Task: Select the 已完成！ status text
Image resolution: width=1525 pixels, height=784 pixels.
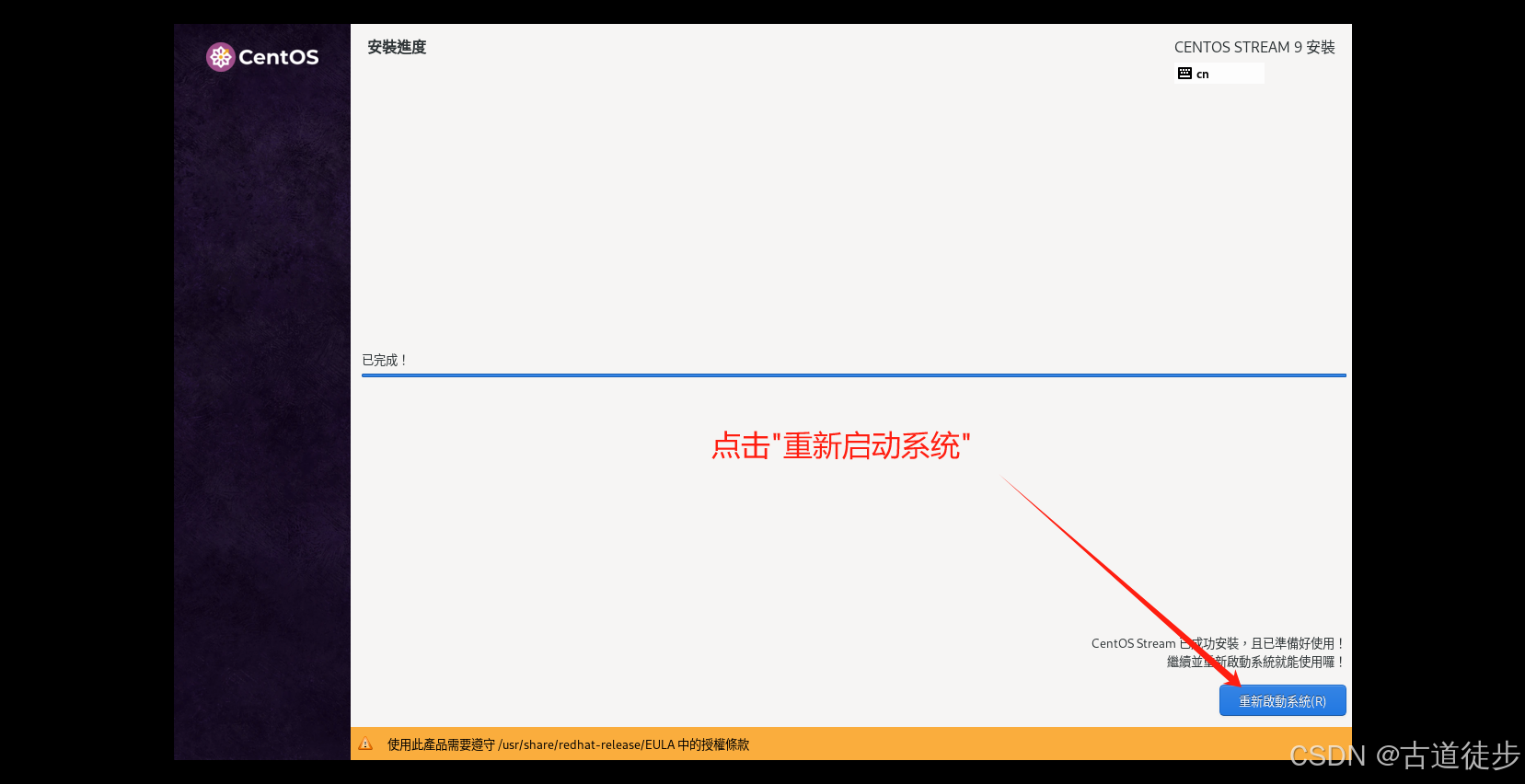Action: [x=385, y=360]
